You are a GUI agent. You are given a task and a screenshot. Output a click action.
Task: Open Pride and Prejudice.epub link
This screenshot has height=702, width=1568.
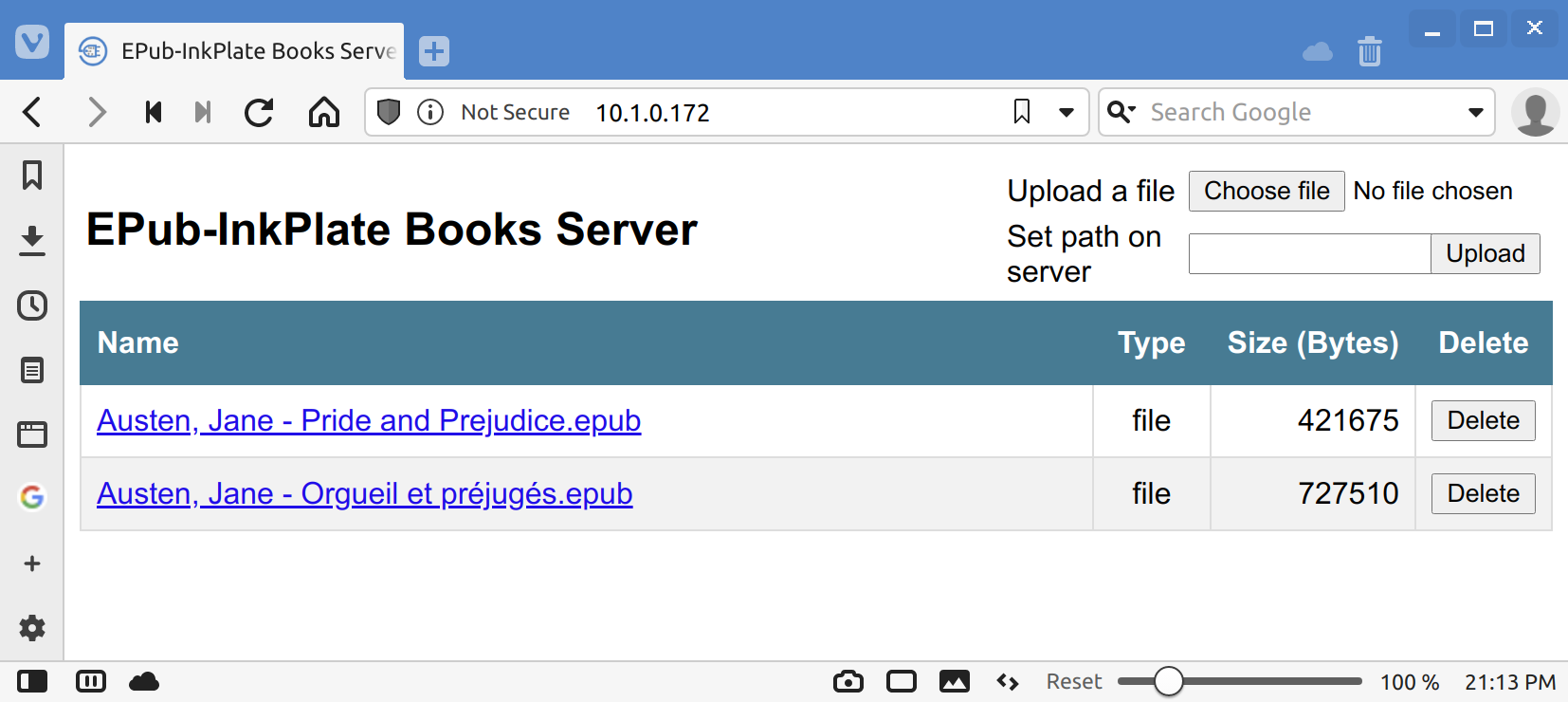[369, 420]
